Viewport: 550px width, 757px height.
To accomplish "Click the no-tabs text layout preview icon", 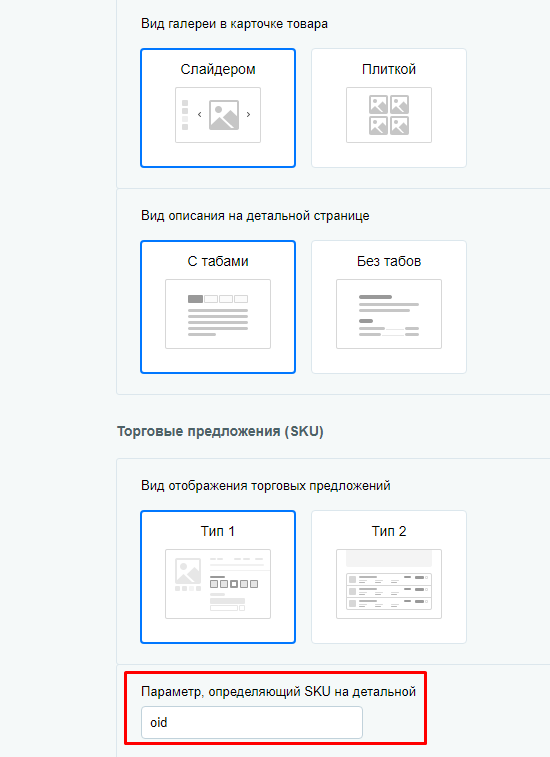I will pyautogui.click(x=389, y=314).
